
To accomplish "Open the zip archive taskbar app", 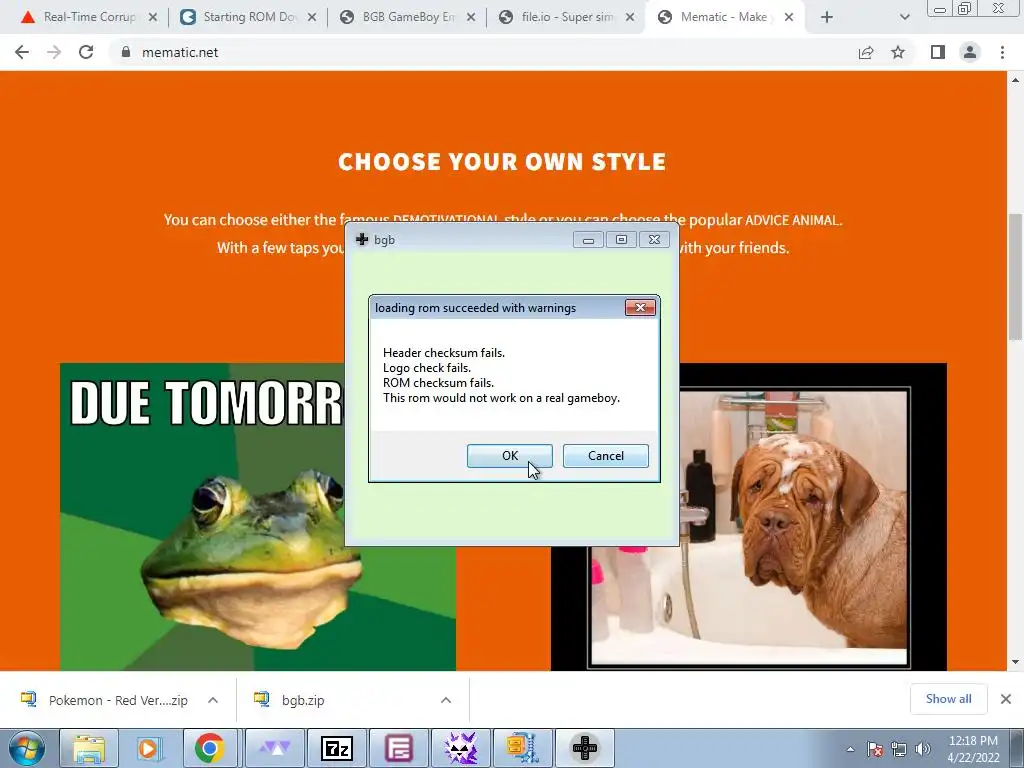I will 522,748.
